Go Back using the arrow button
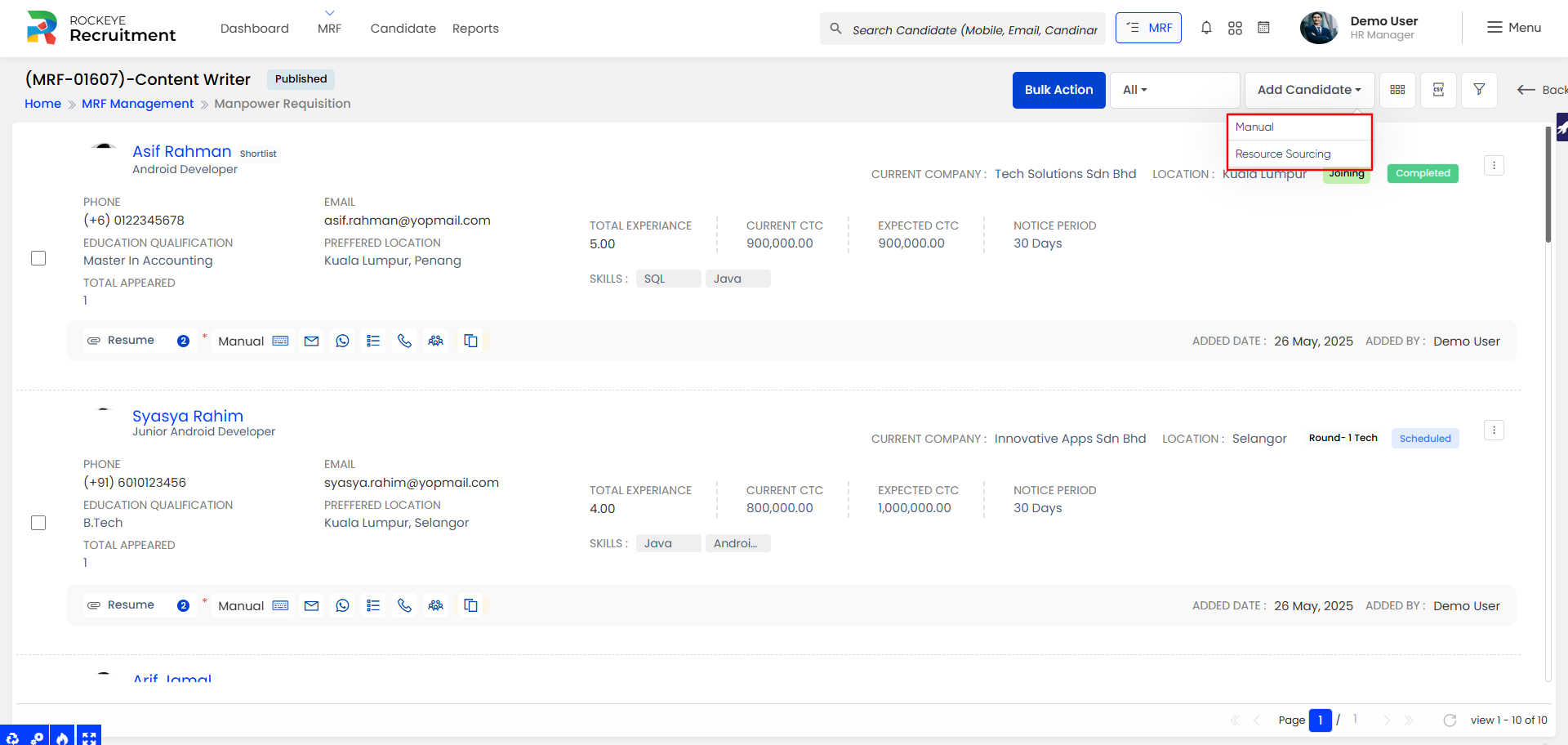 click(1541, 90)
